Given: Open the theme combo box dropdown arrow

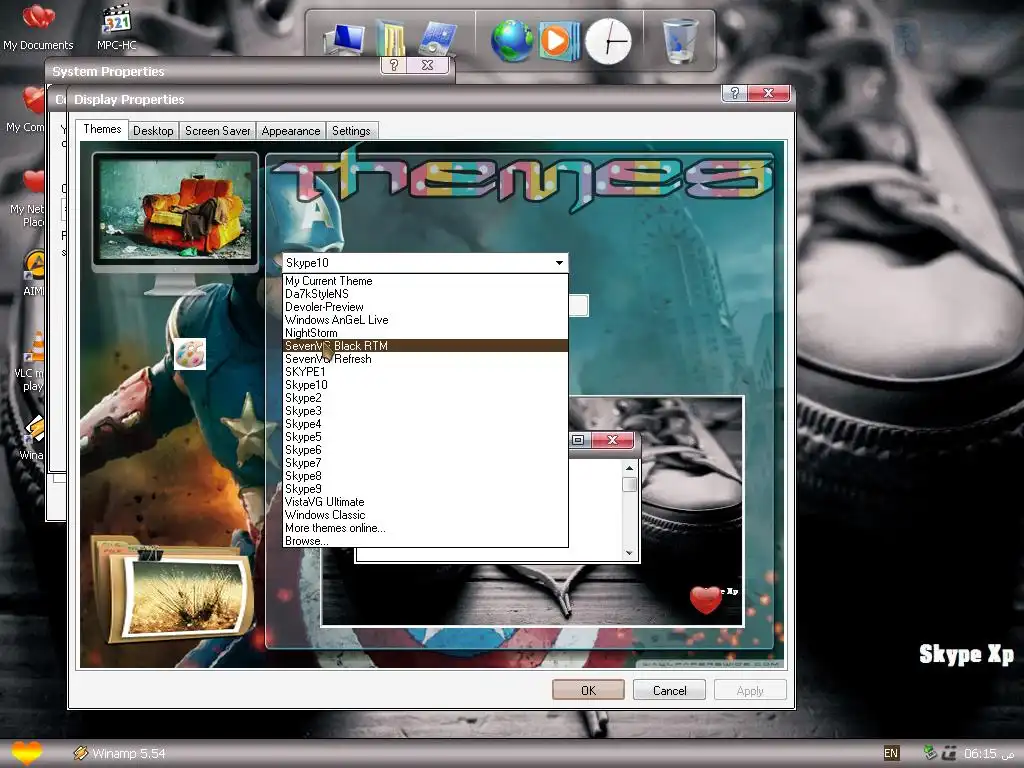Looking at the screenshot, I should point(559,263).
